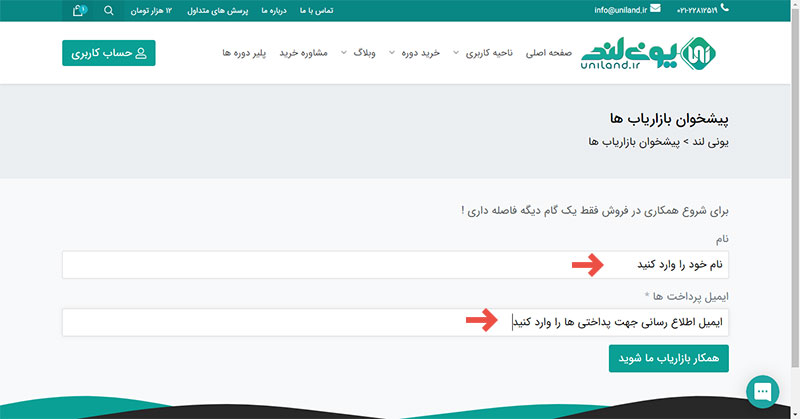Open مشاوره خرید menu item
Screen dimensions: 800x419
click(304, 53)
